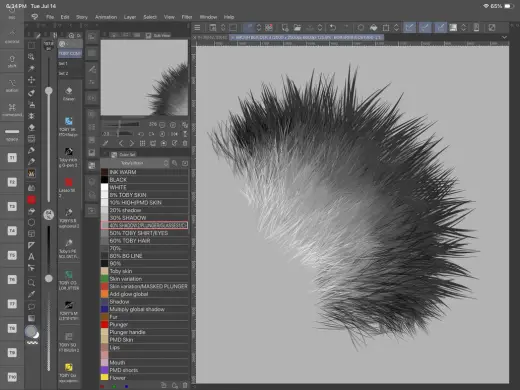
Task: Open the hamburger menu on the command bar
Action: click(x=197, y=28)
